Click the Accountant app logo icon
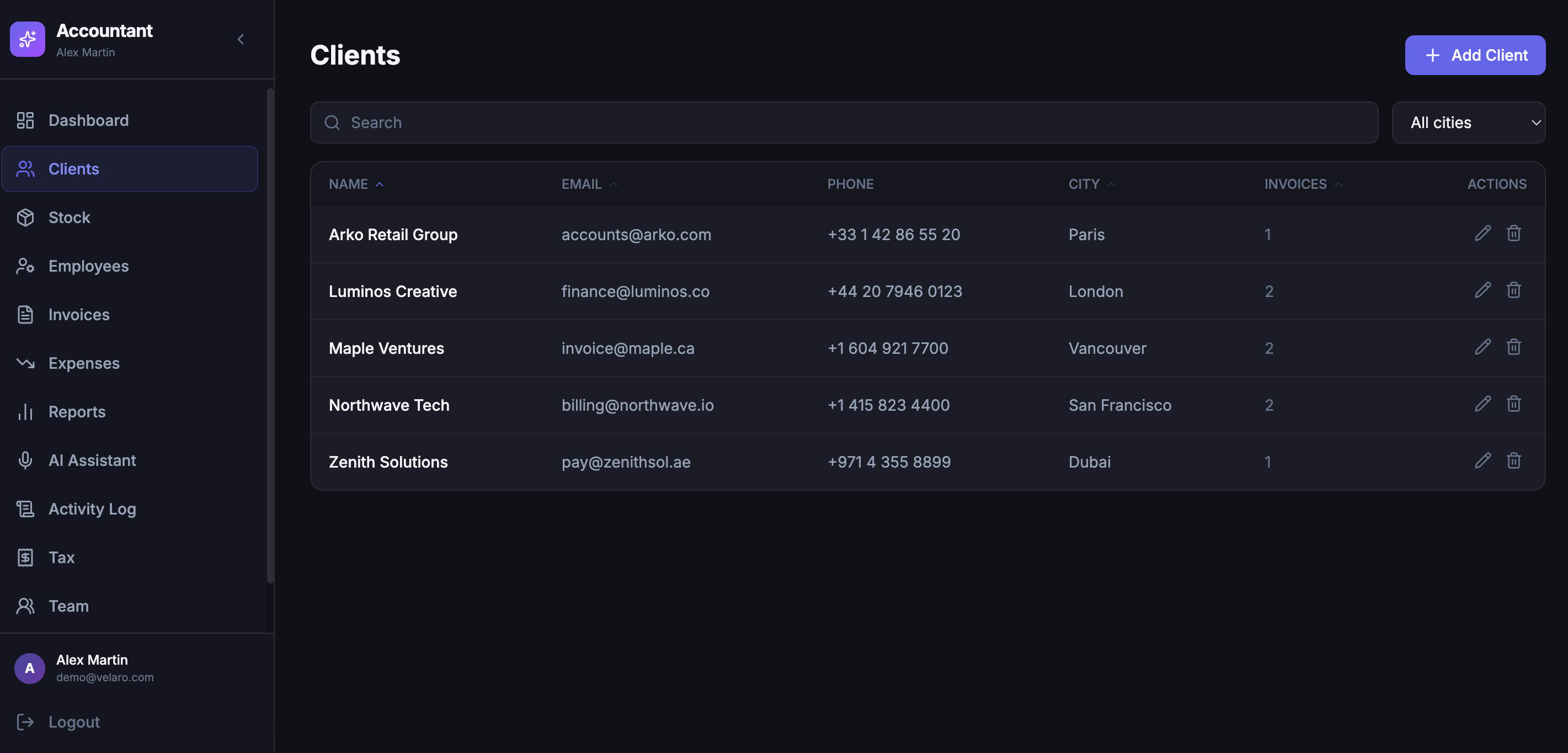 (x=28, y=39)
